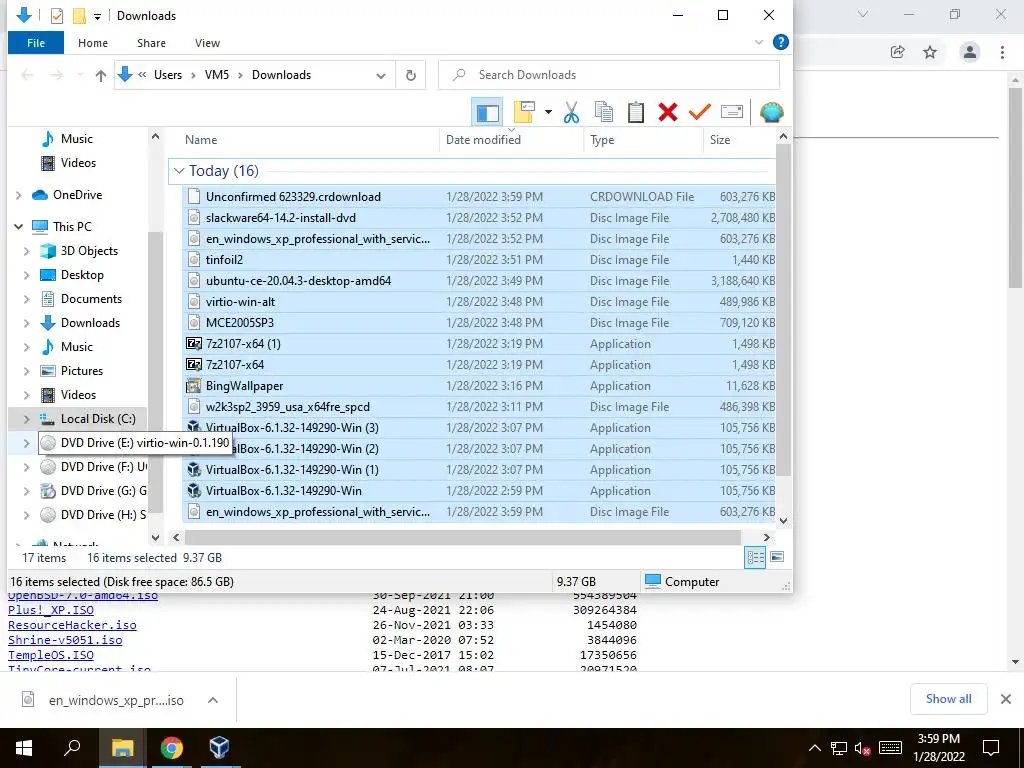Open the Customize Quick Access Toolbar dropdown

click(x=97, y=16)
